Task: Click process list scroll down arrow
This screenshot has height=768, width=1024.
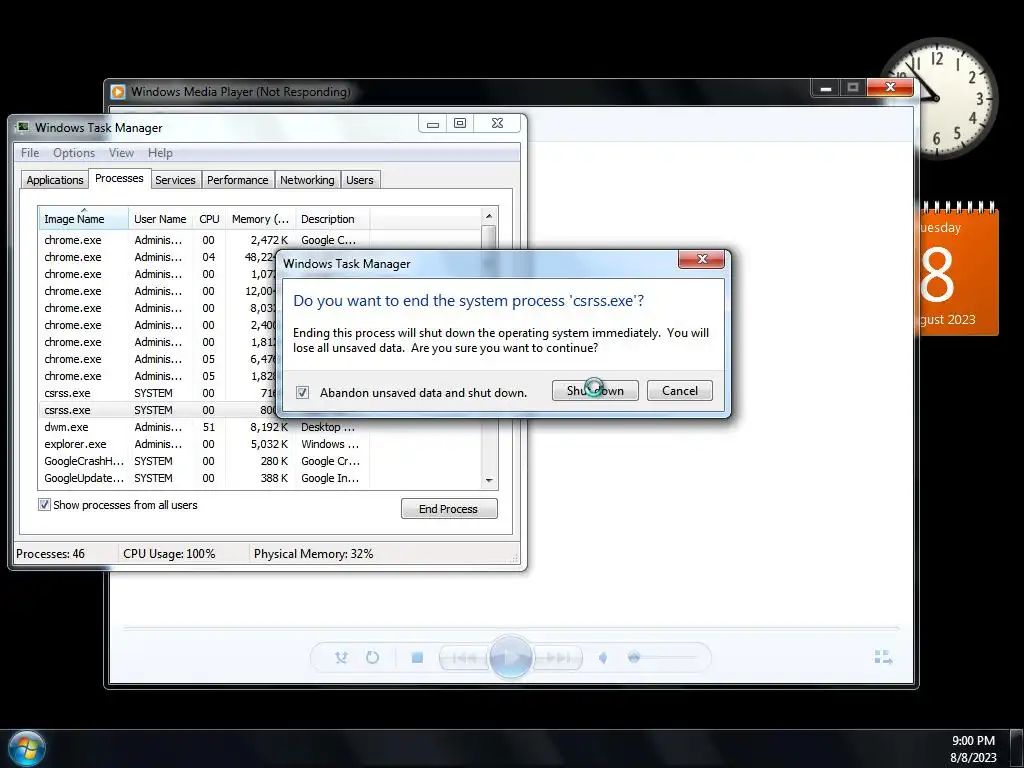Action: [489, 480]
